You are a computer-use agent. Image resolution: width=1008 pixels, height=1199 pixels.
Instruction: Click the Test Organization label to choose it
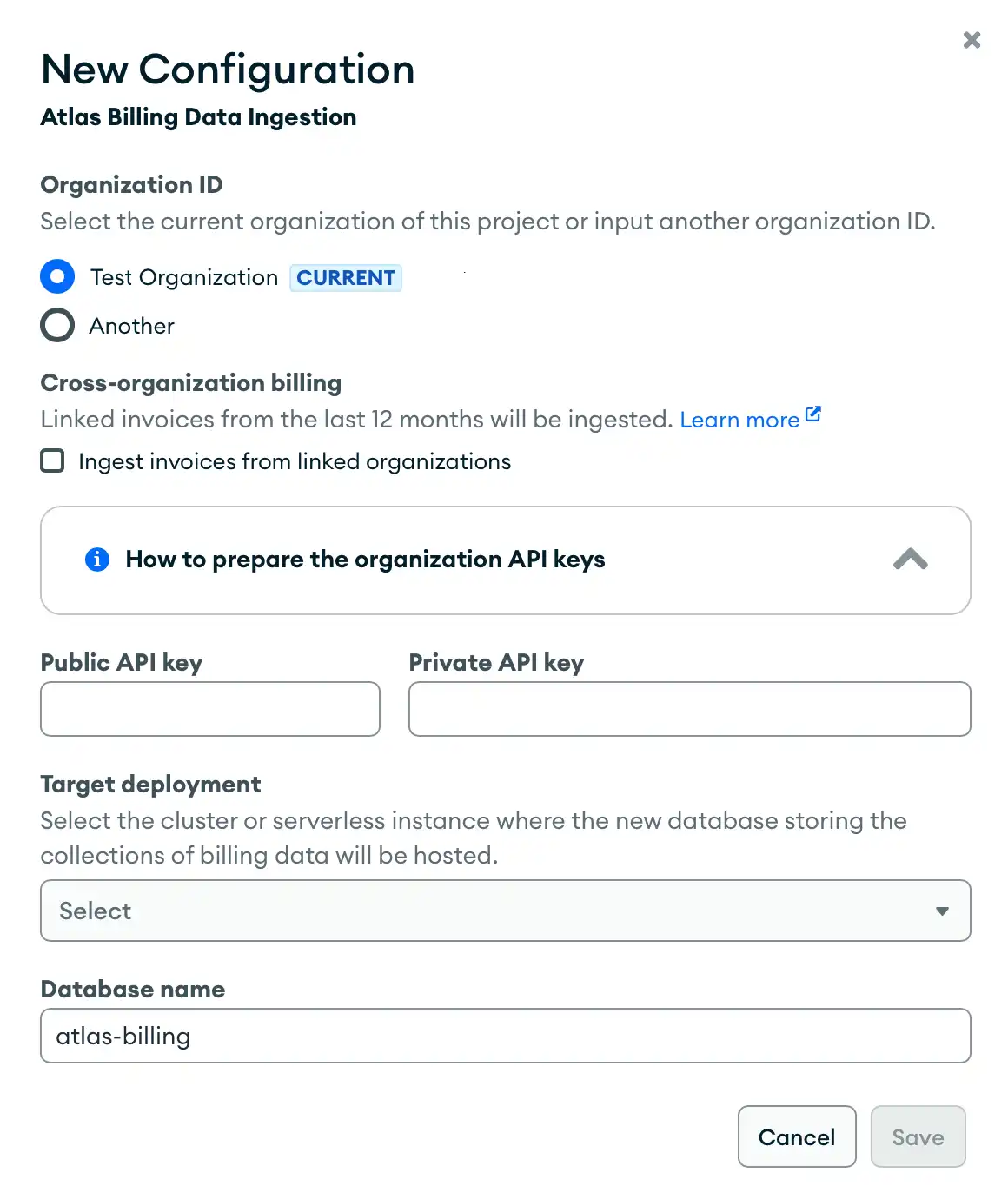point(183,276)
